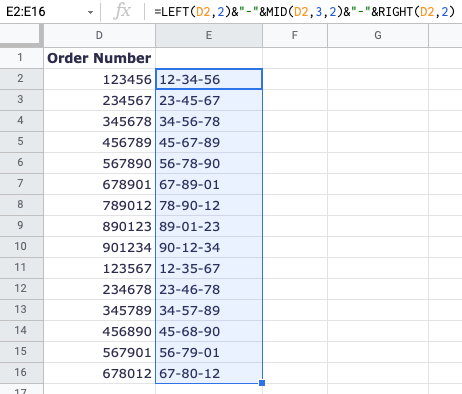Click cell showing 56-78-90

pos(209,163)
